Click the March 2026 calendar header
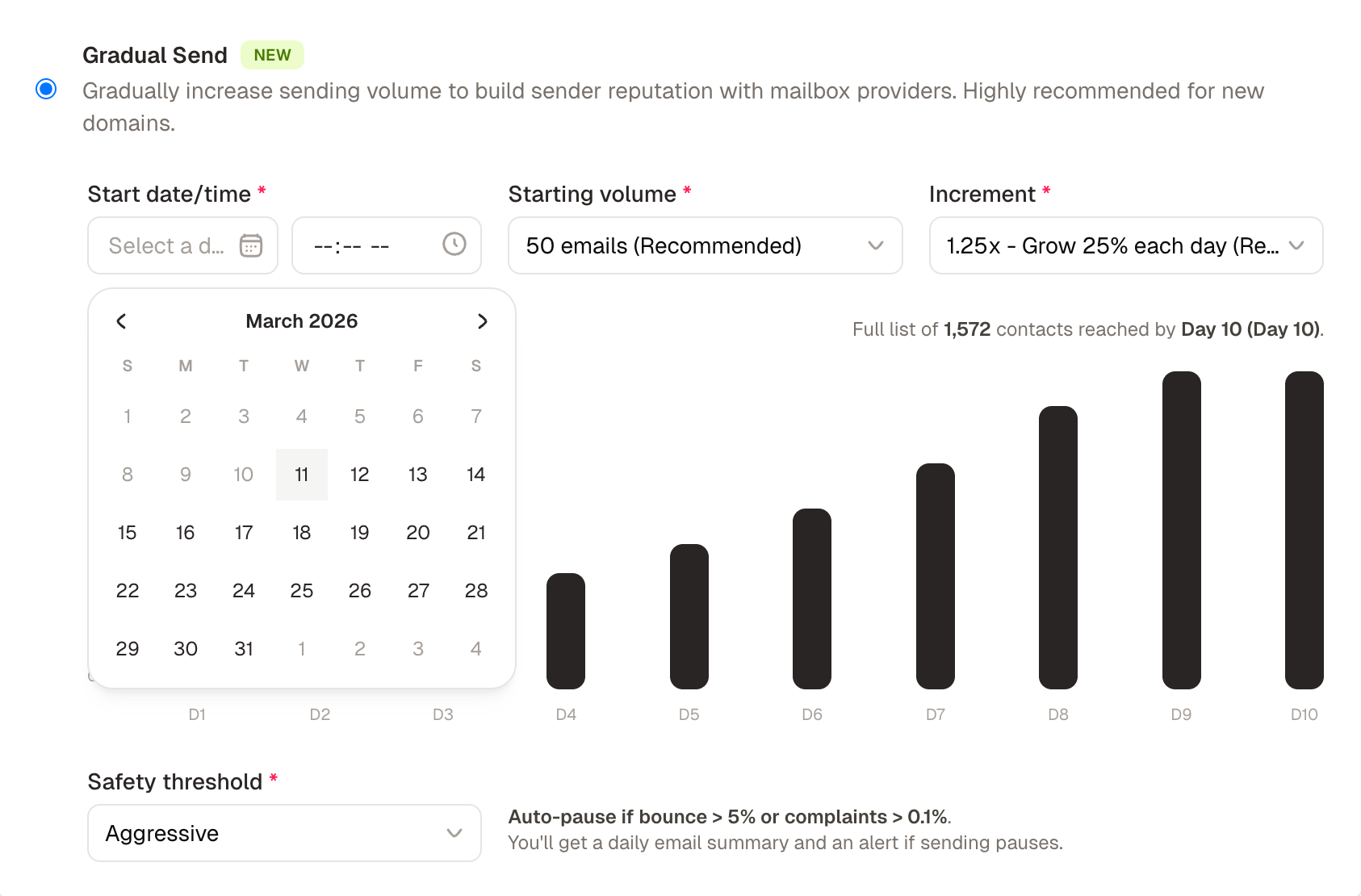 [x=301, y=320]
